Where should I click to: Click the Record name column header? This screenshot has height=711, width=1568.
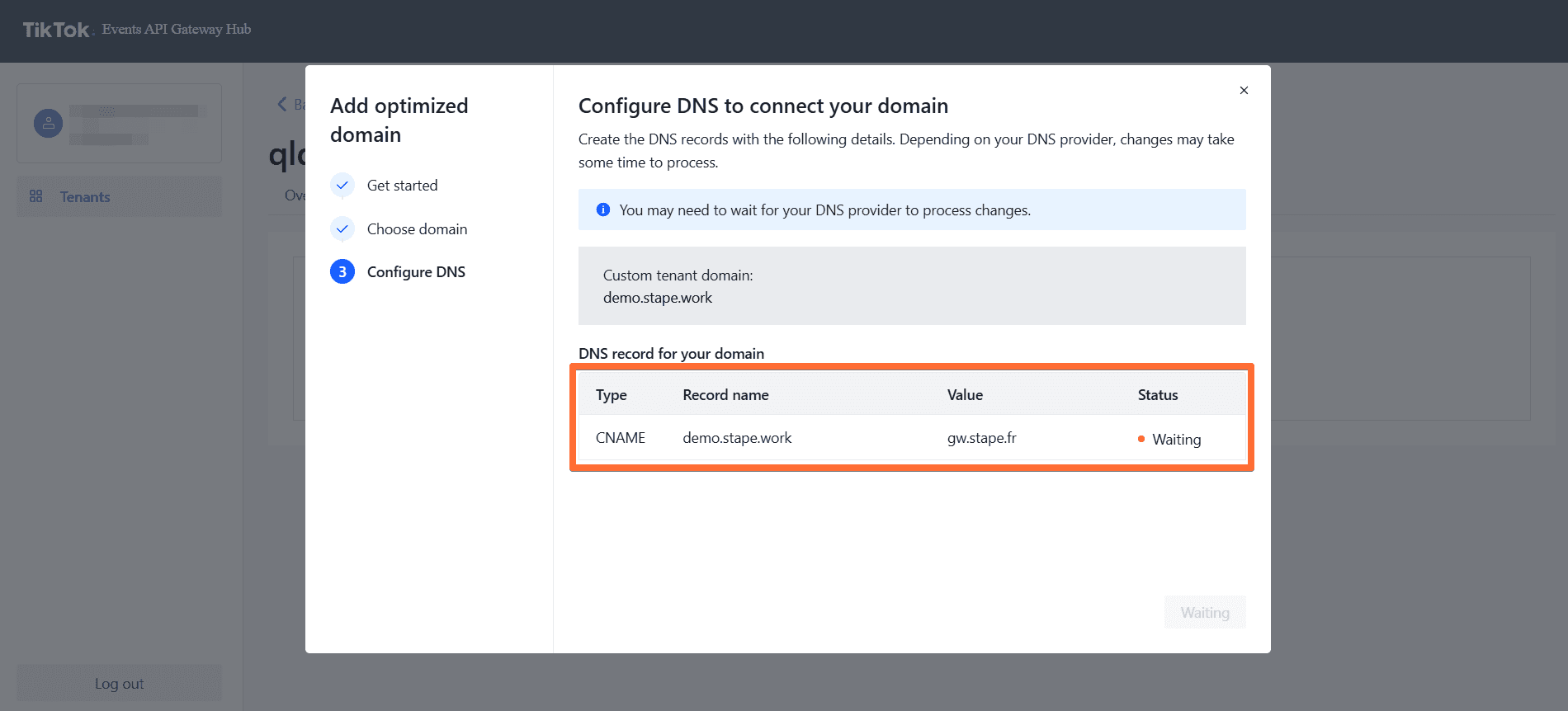(725, 395)
